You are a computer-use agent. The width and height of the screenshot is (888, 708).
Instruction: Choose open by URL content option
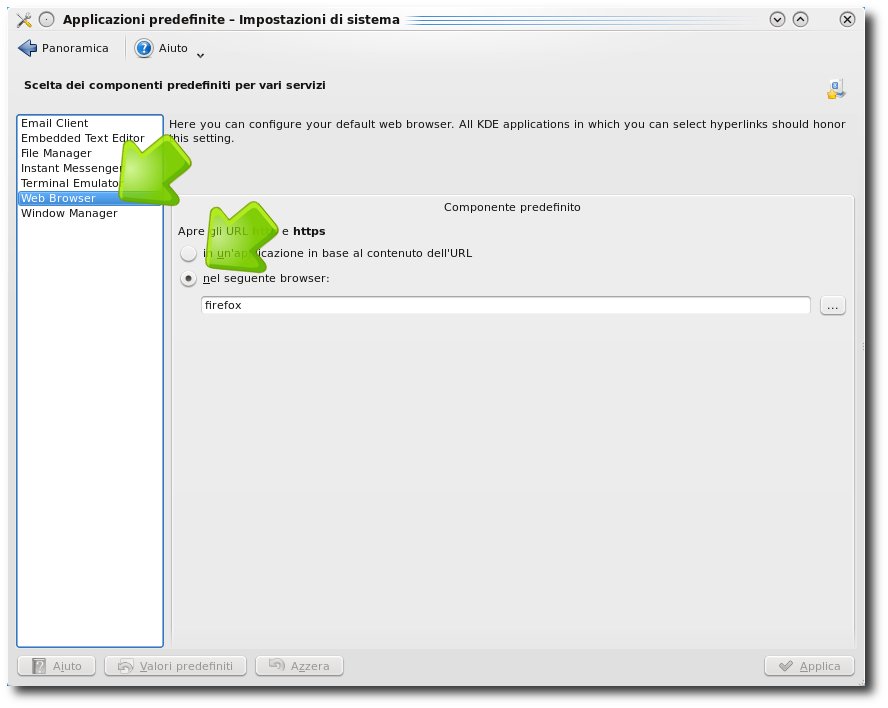tap(189, 253)
